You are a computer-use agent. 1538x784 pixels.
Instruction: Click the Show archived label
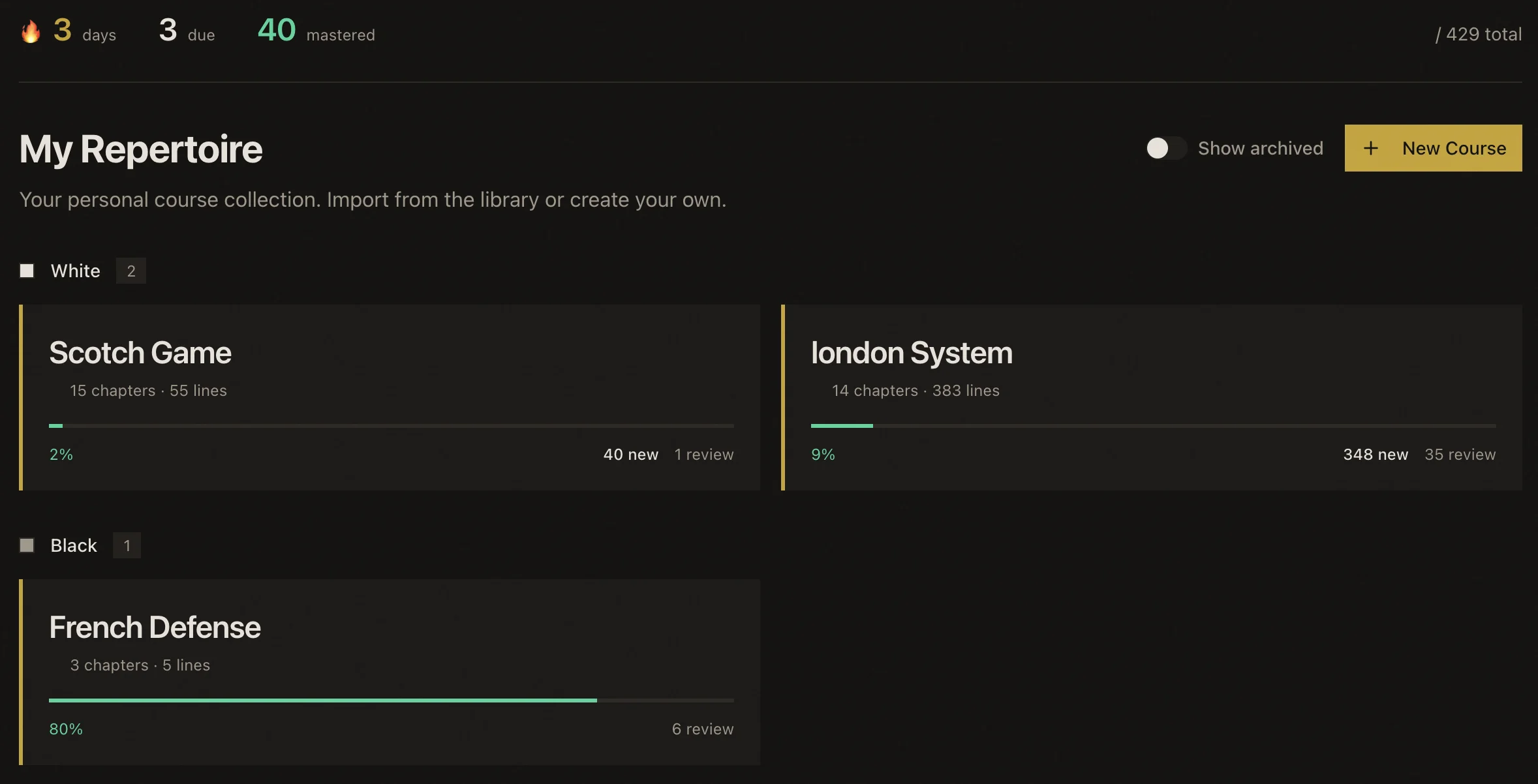1260,148
